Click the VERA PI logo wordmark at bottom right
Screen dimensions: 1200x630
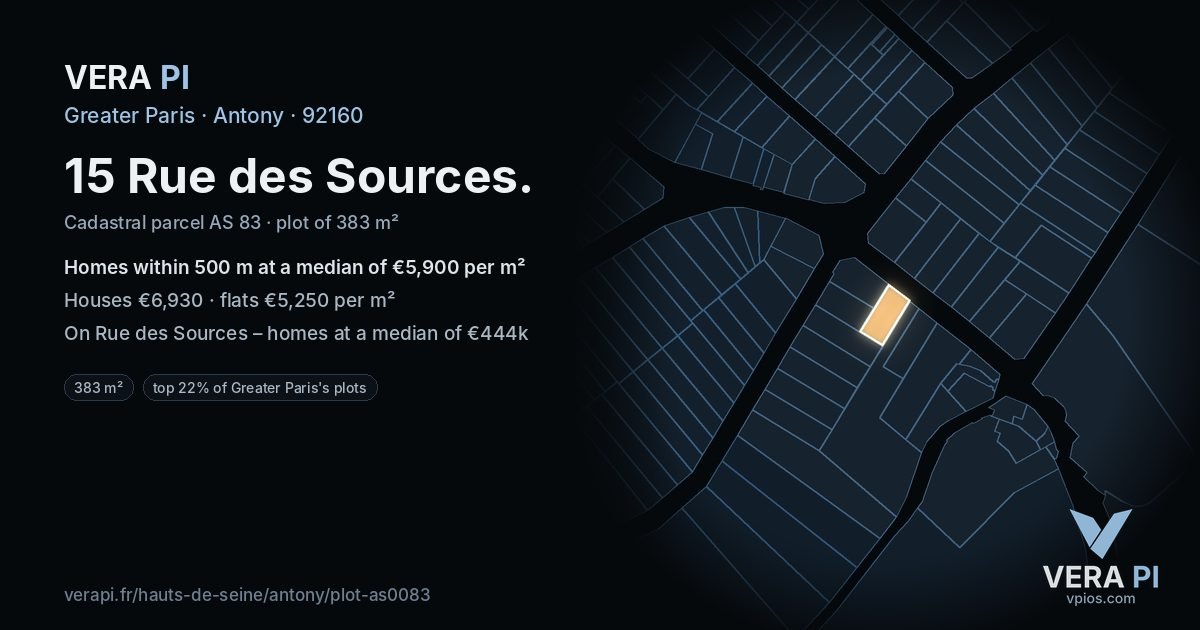coord(1100,577)
